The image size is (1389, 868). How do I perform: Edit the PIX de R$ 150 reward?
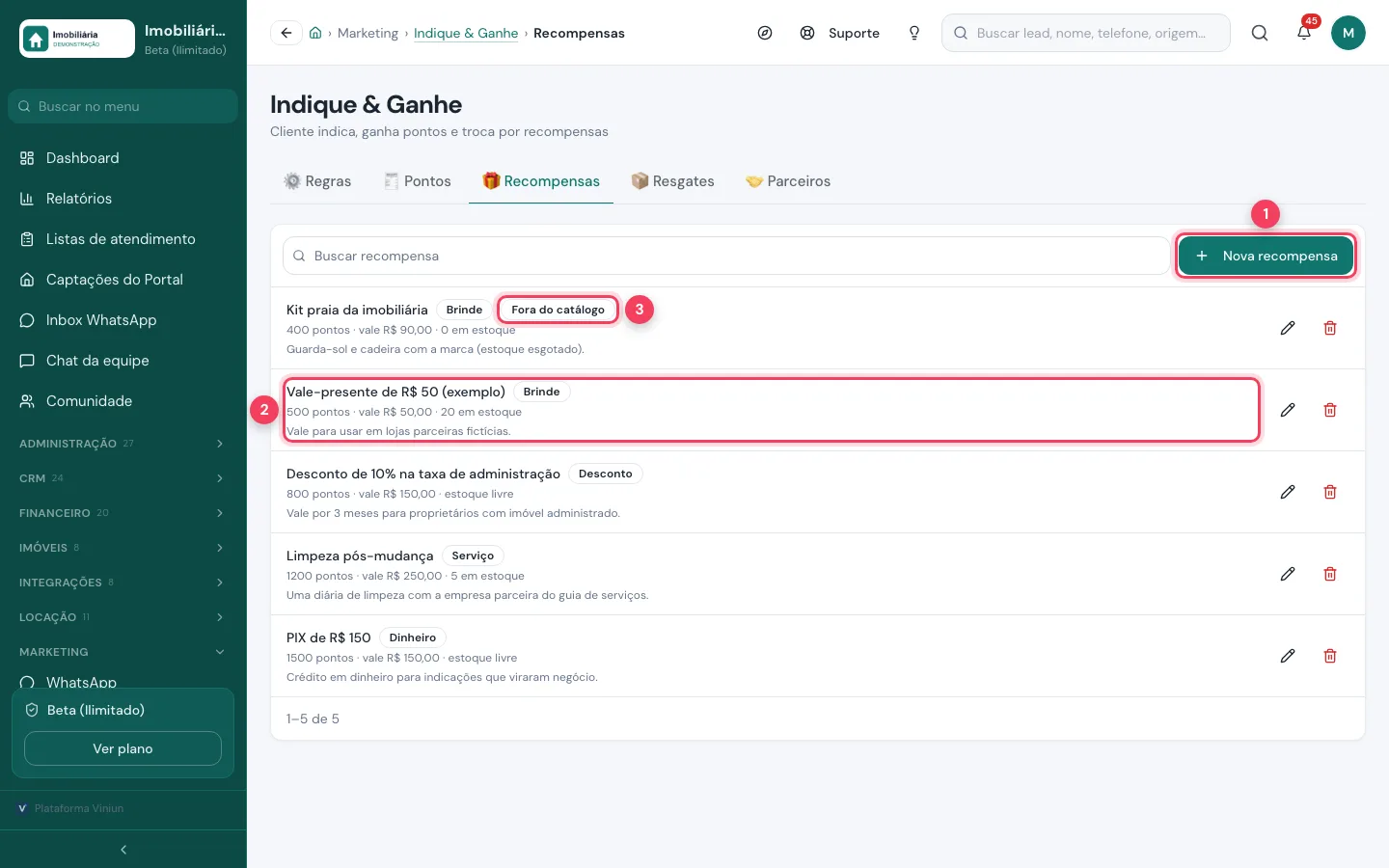pyautogui.click(x=1288, y=656)
